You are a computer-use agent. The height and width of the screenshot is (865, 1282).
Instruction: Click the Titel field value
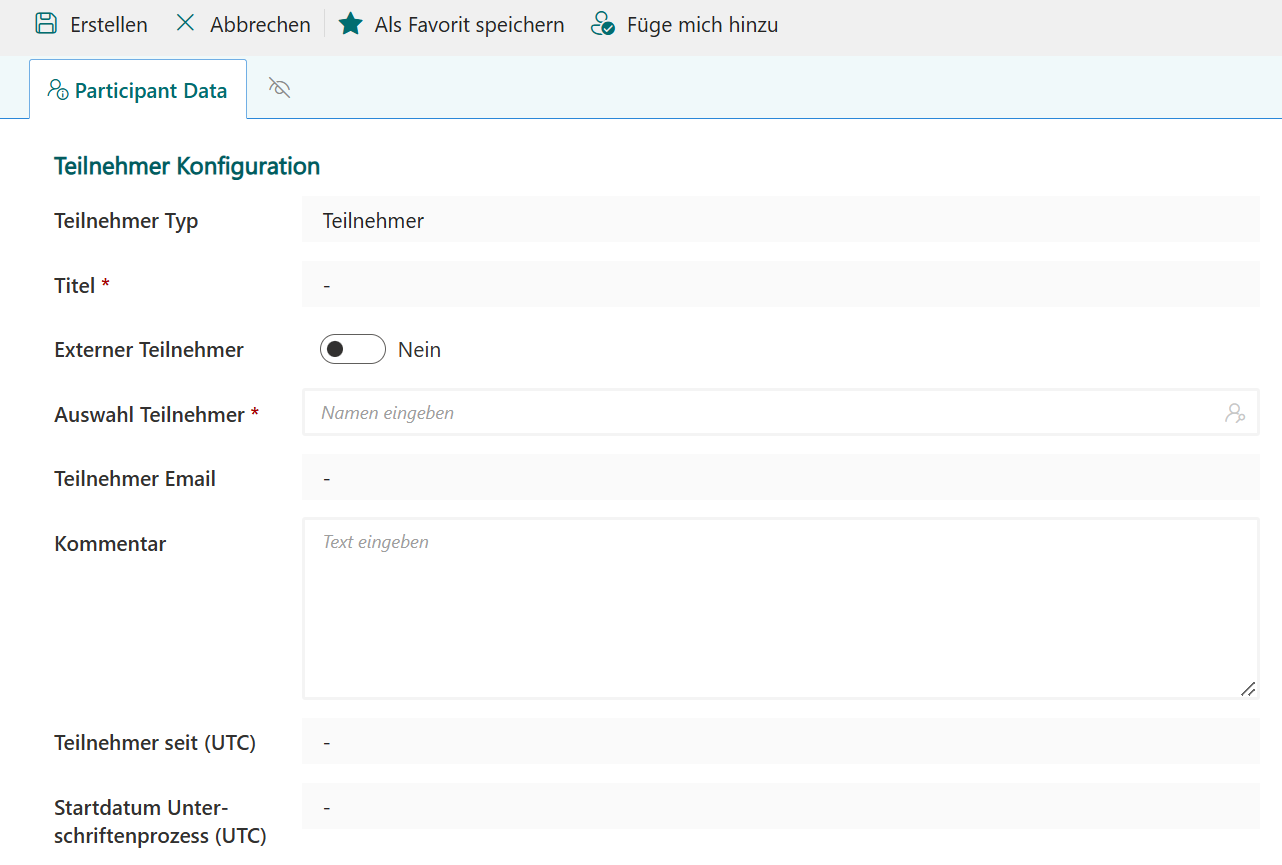tap(780, 285)
